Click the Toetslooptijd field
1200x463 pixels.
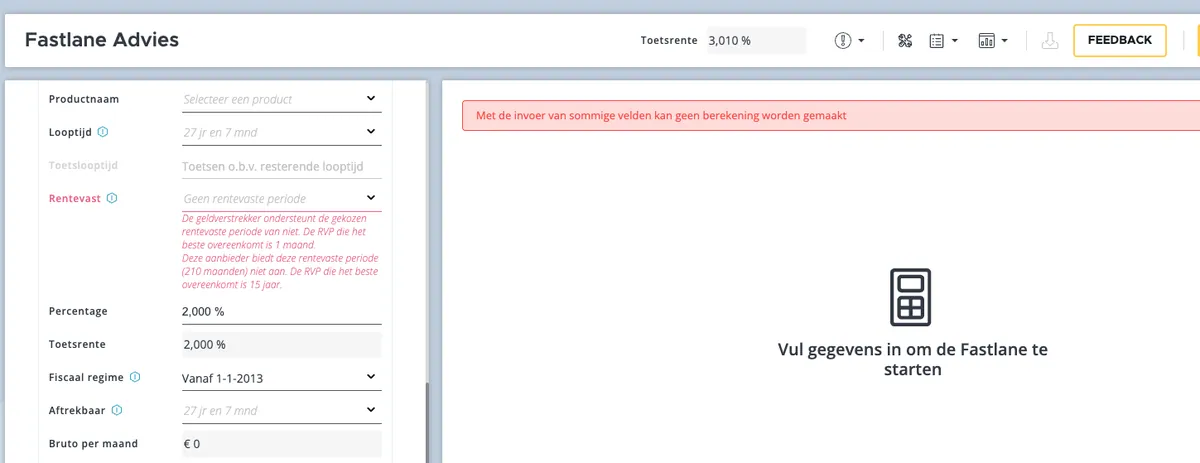(281, 166)
